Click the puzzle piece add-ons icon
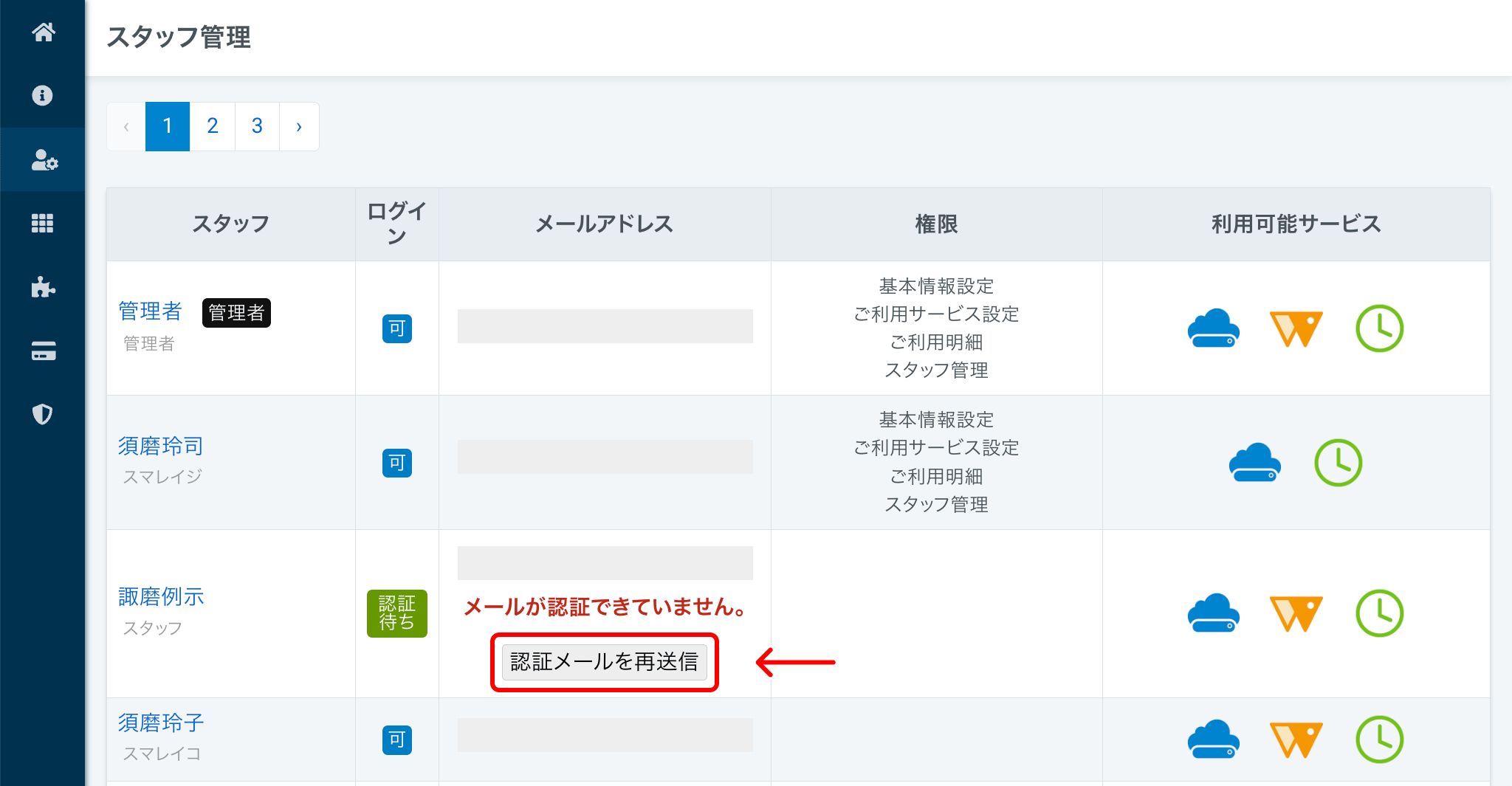 pyautogui.click(x=43, y=287)
